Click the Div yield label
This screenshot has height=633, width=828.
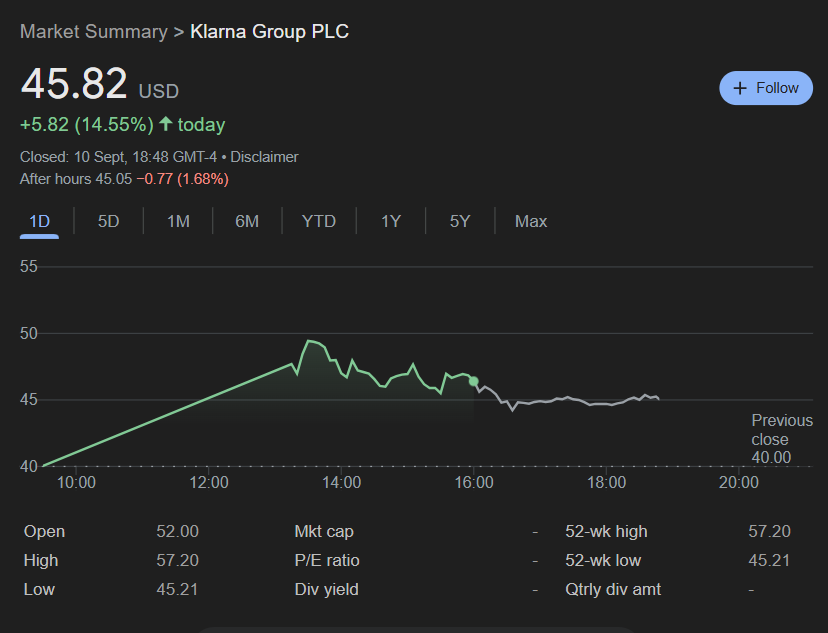coord(326,589)
